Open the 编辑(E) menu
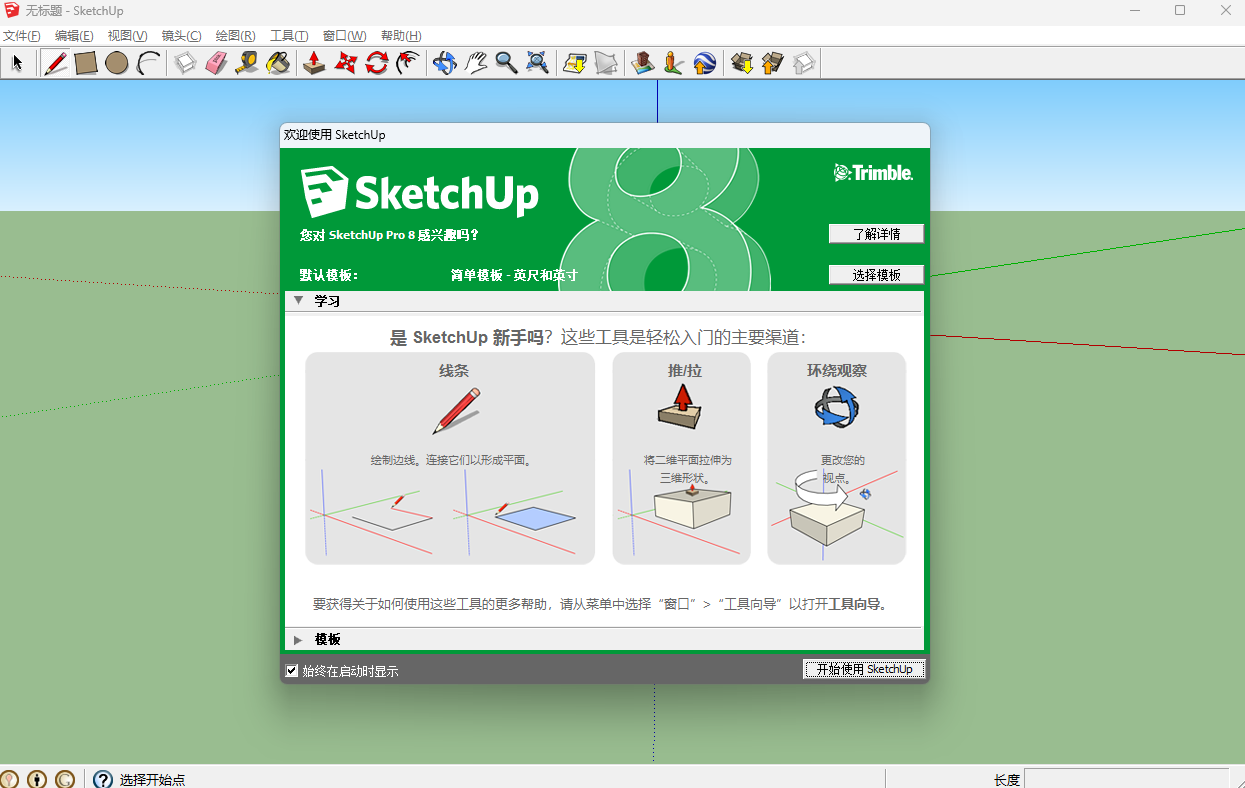The width and height of the screenshot is (1245, 788). pyautogui.click(x=74, y=35)
